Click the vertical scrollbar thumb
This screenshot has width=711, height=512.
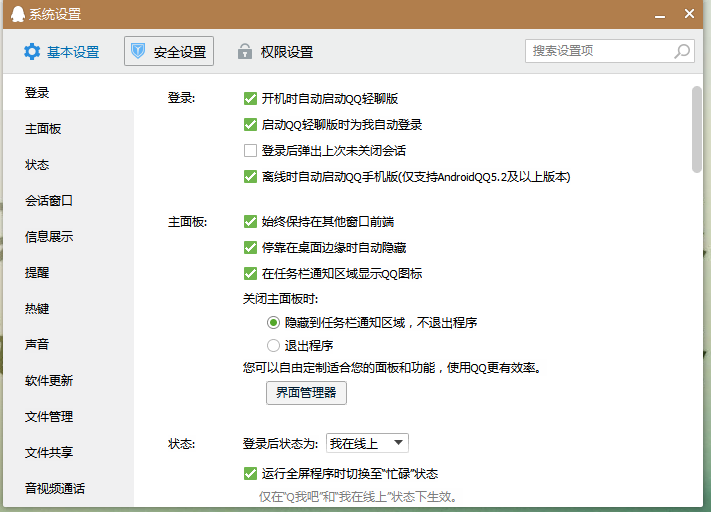pyautogui.click(x=696, y=129)
